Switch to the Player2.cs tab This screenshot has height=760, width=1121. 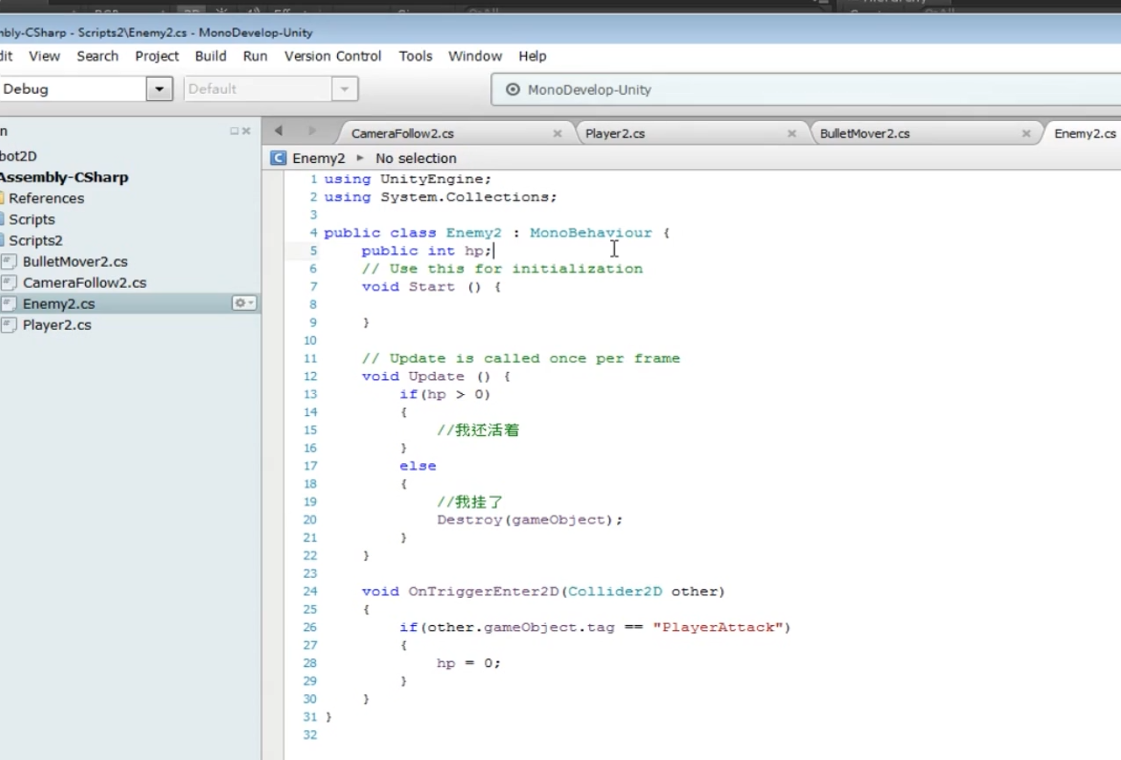[615, 134]
